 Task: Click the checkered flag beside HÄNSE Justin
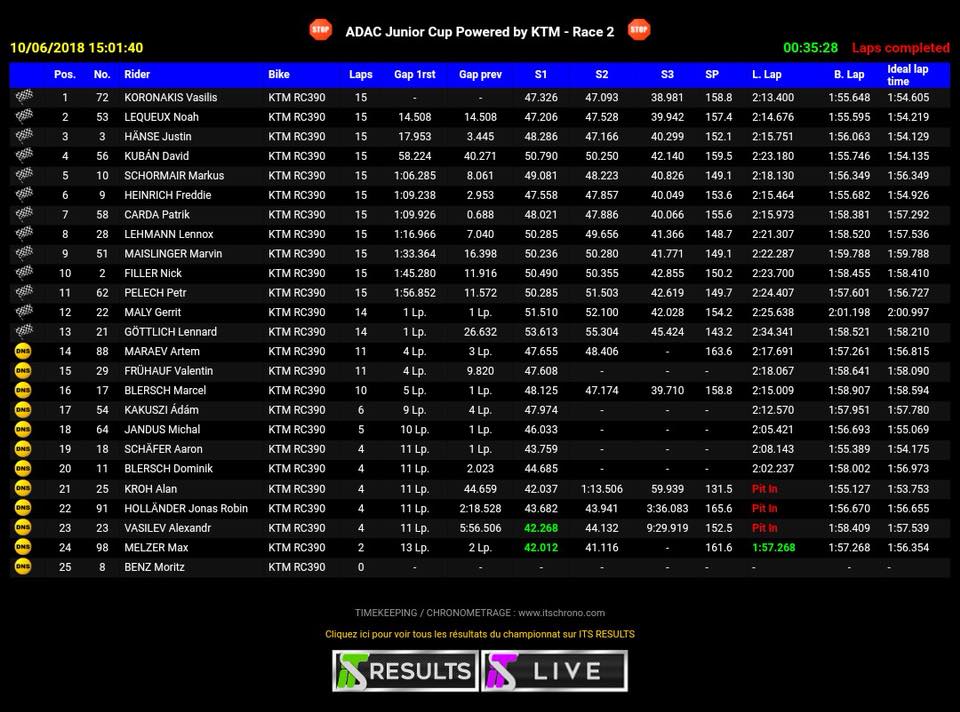click(x=24, y=136)
